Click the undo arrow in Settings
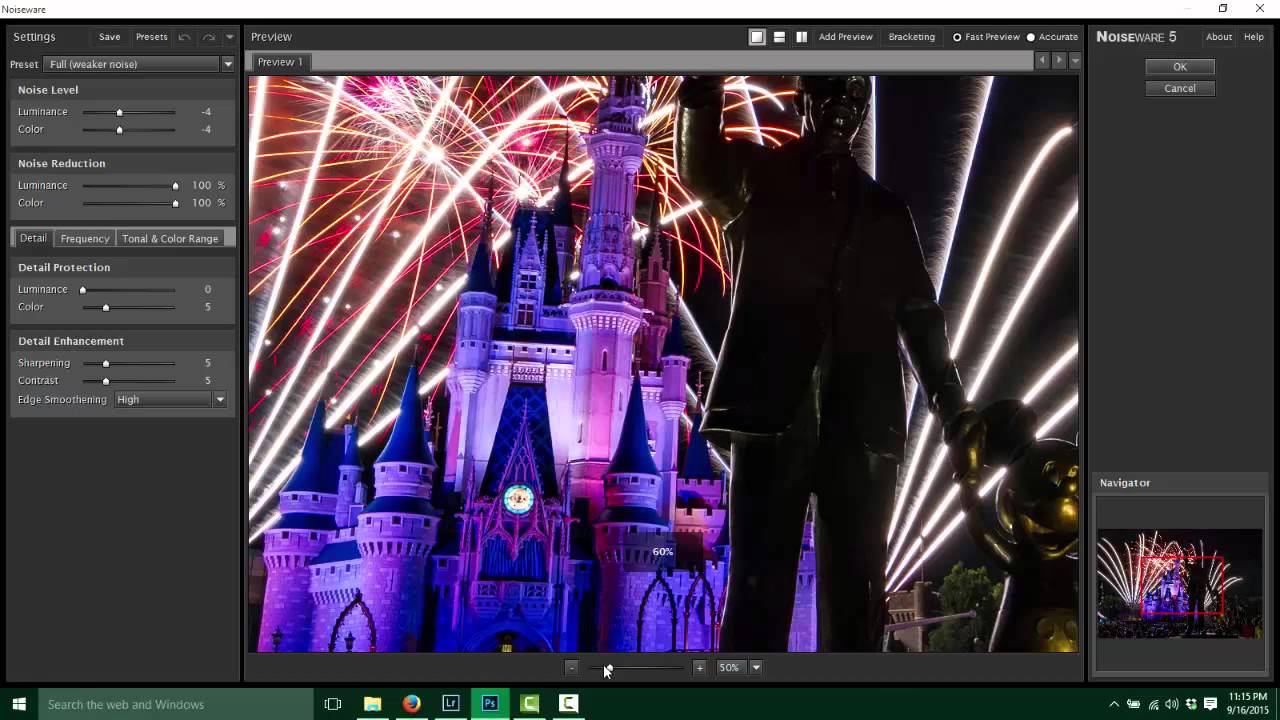 pos(184,37)
